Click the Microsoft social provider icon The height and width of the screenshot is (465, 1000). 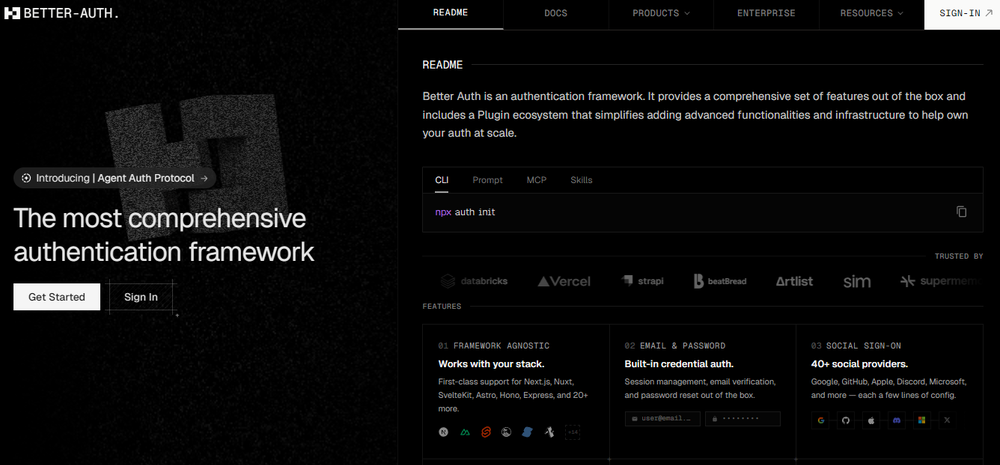[921, 420]
